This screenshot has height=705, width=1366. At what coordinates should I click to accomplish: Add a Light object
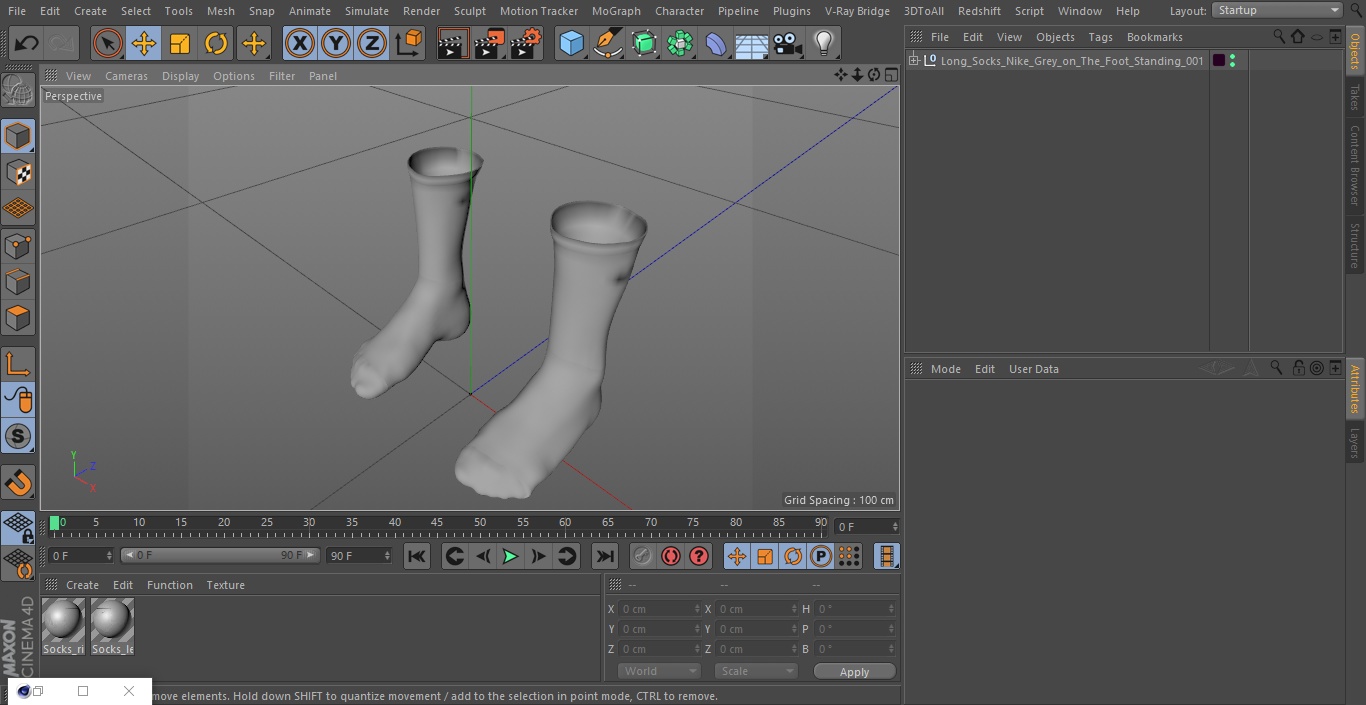pyautogui.click(x=824, y=43)
